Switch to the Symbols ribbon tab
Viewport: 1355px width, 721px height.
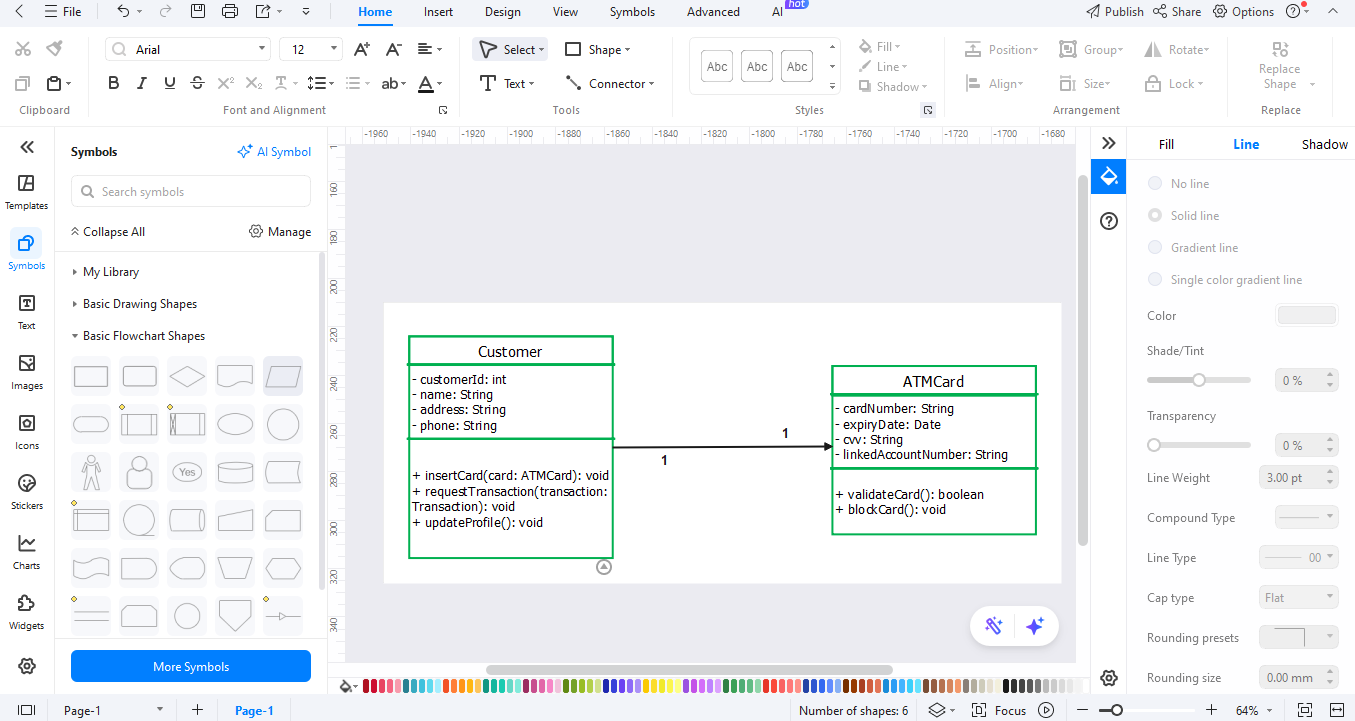click(632, 12)
